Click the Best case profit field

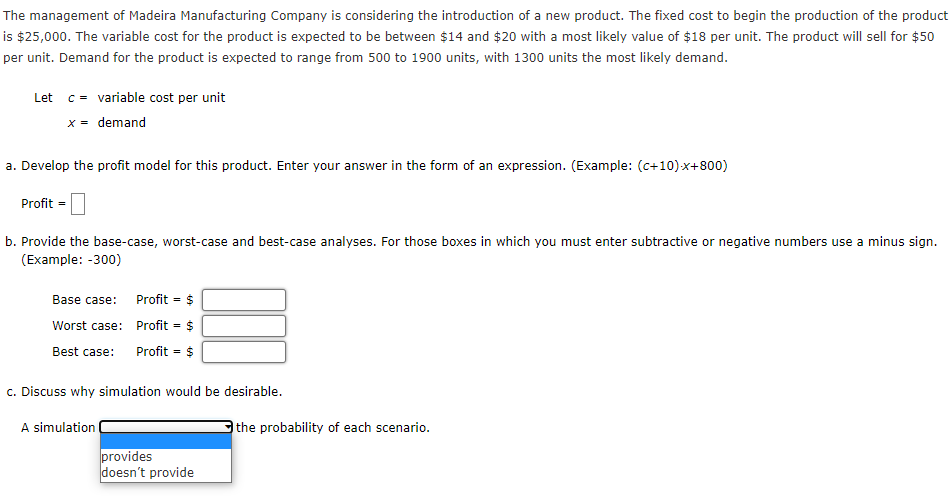243,352
